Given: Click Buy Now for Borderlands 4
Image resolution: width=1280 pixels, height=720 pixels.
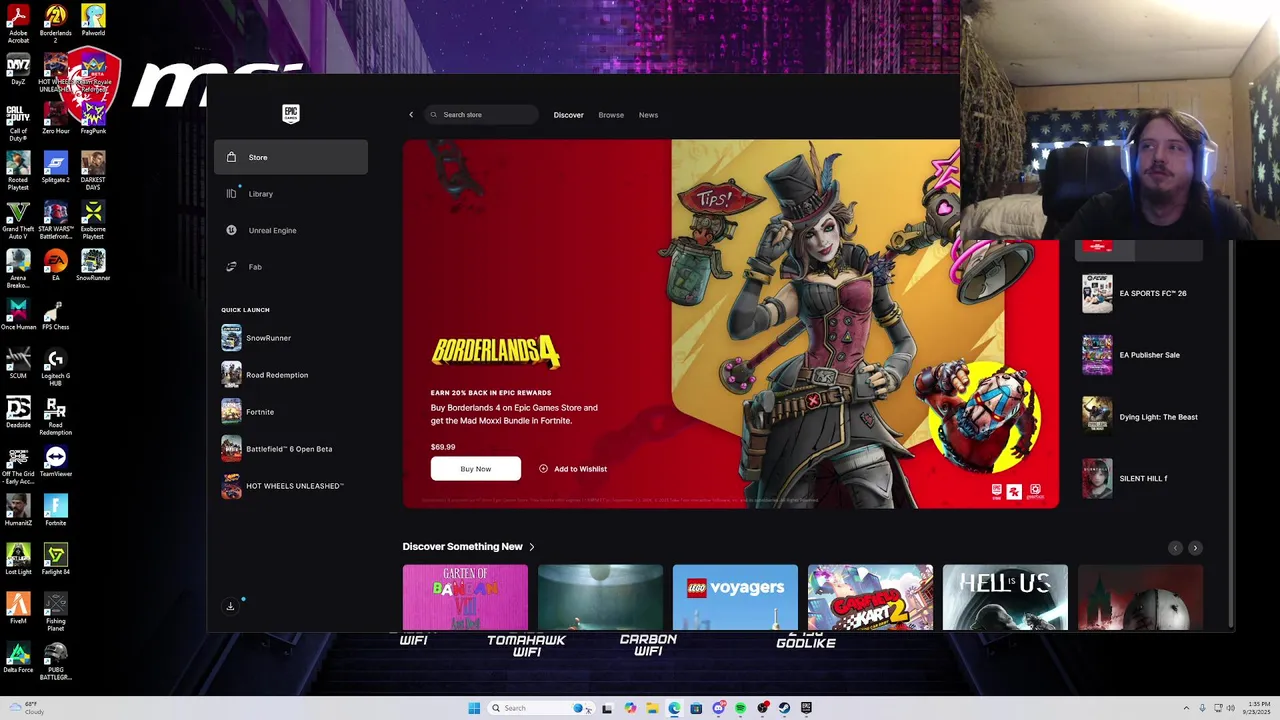Looking at the screenshot, I should tap(476, 469).
